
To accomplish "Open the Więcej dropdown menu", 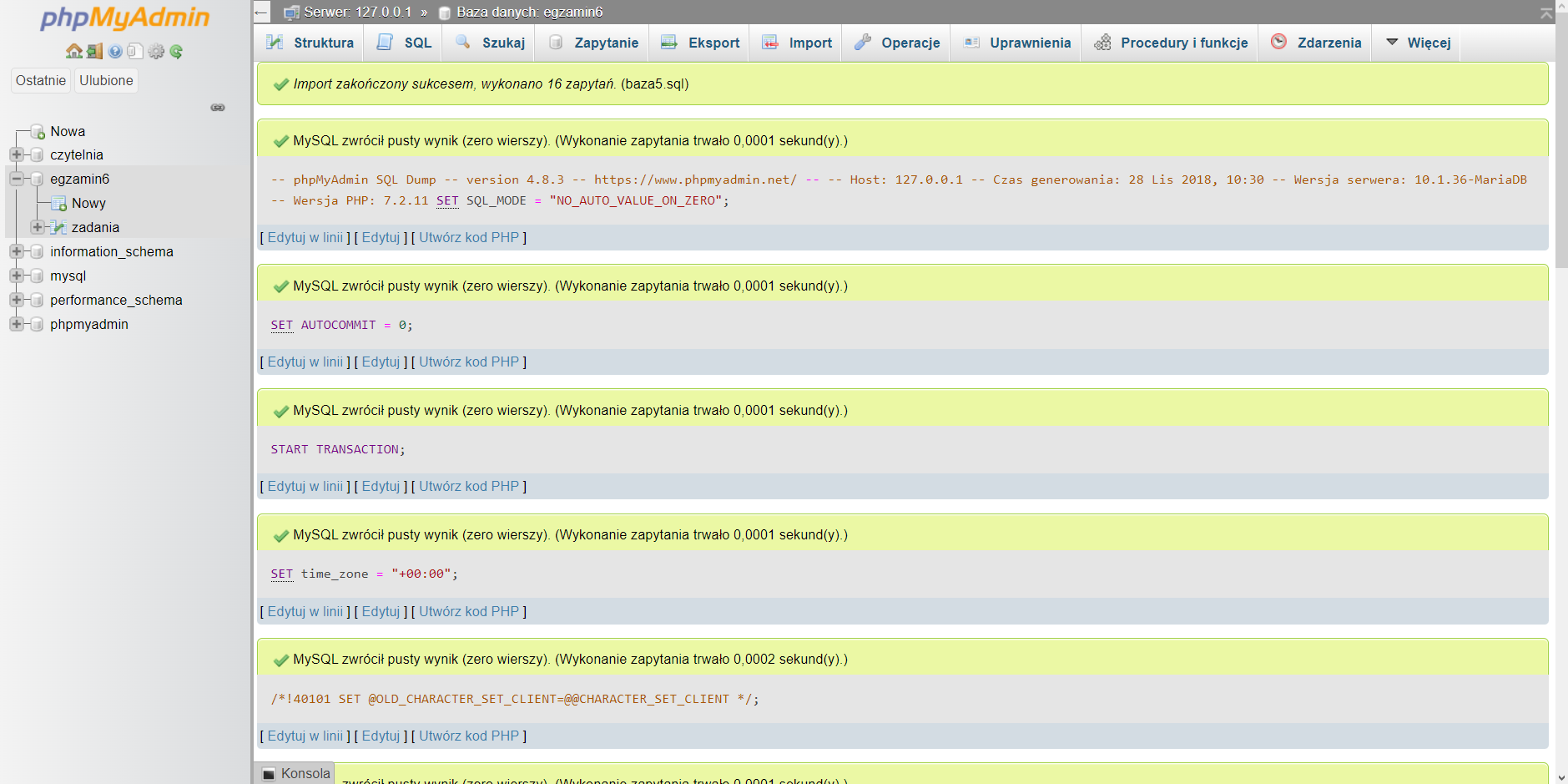I will pyautogui.click(x=1418, y=43).
